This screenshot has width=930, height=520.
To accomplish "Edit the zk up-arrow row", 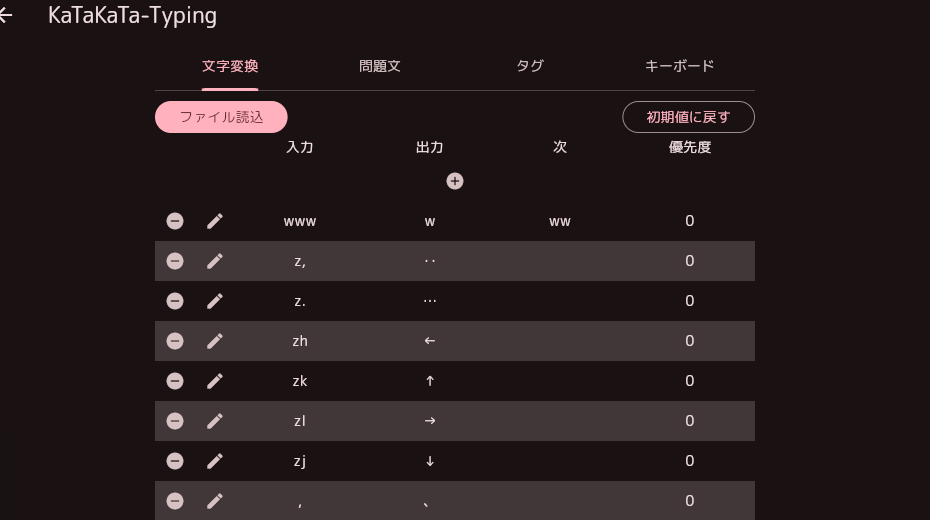I will point(215,381).
